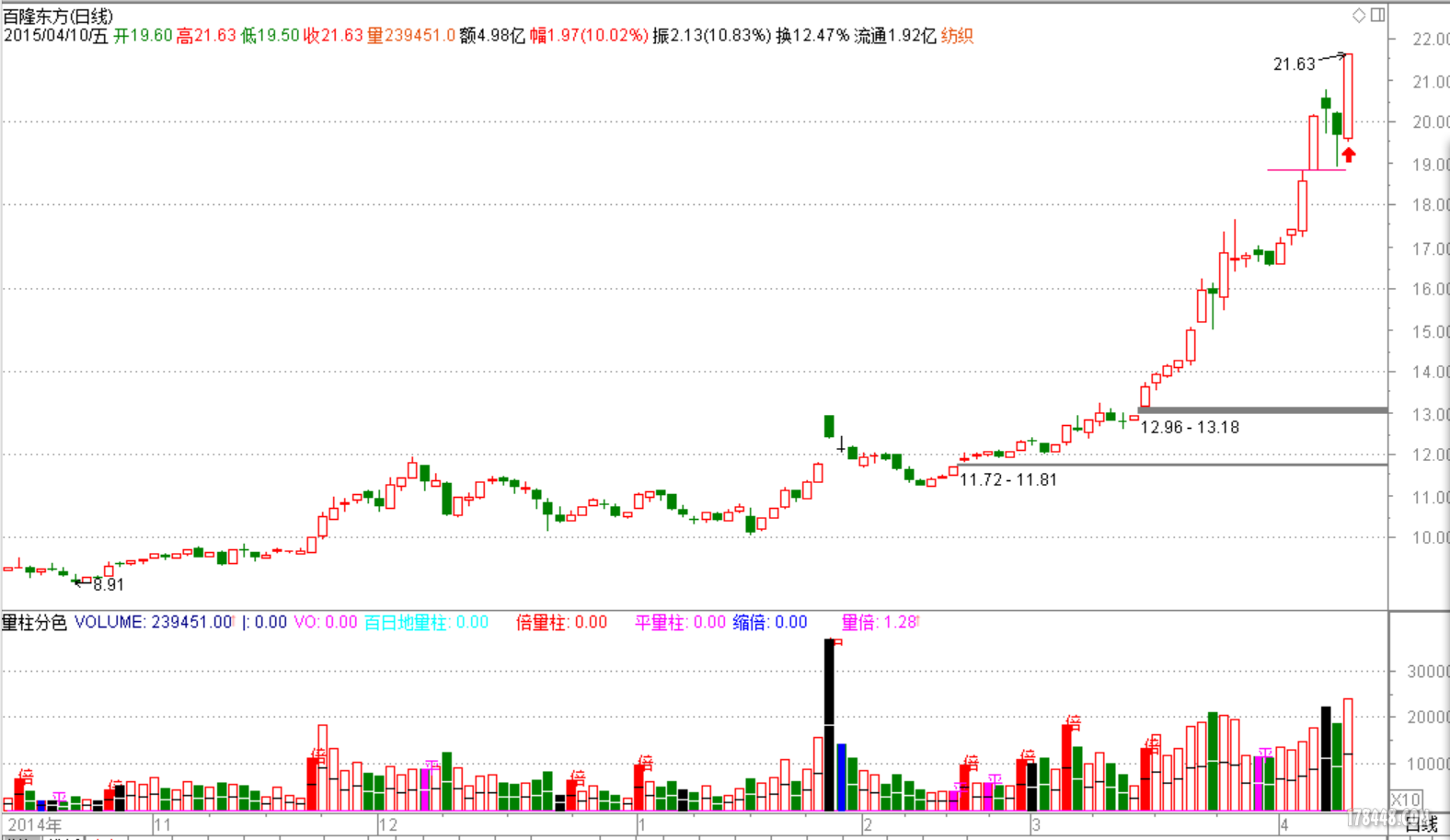Click the month 11 axis marker
The image size is (1450, 840).
(x=163, y=824)
